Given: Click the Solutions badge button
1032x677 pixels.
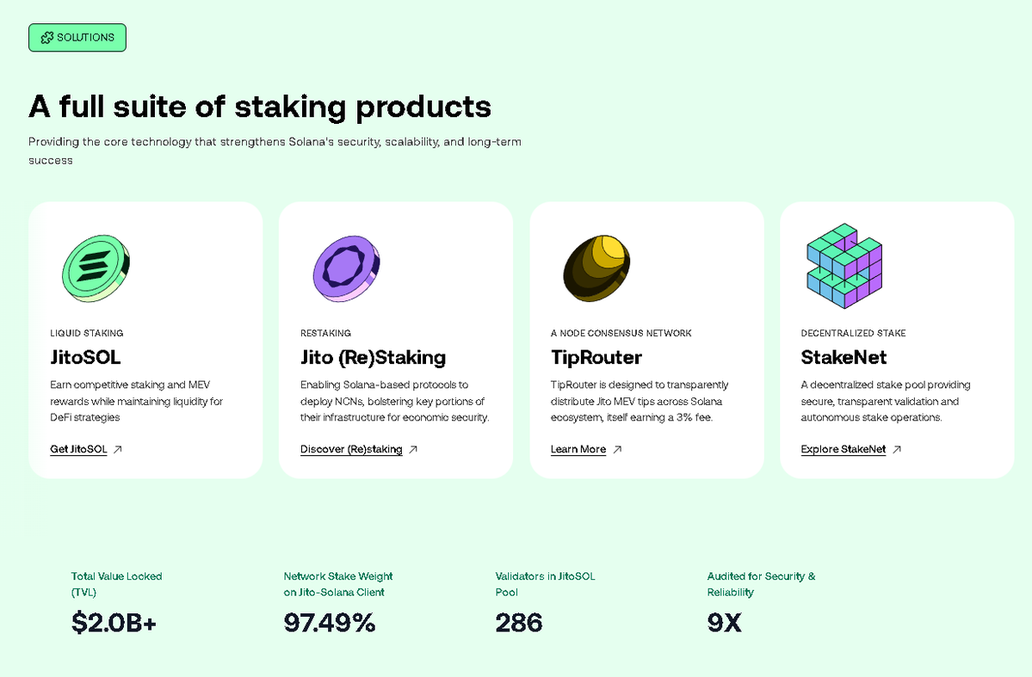Looking at the screenshot, I should click(77, 38).
